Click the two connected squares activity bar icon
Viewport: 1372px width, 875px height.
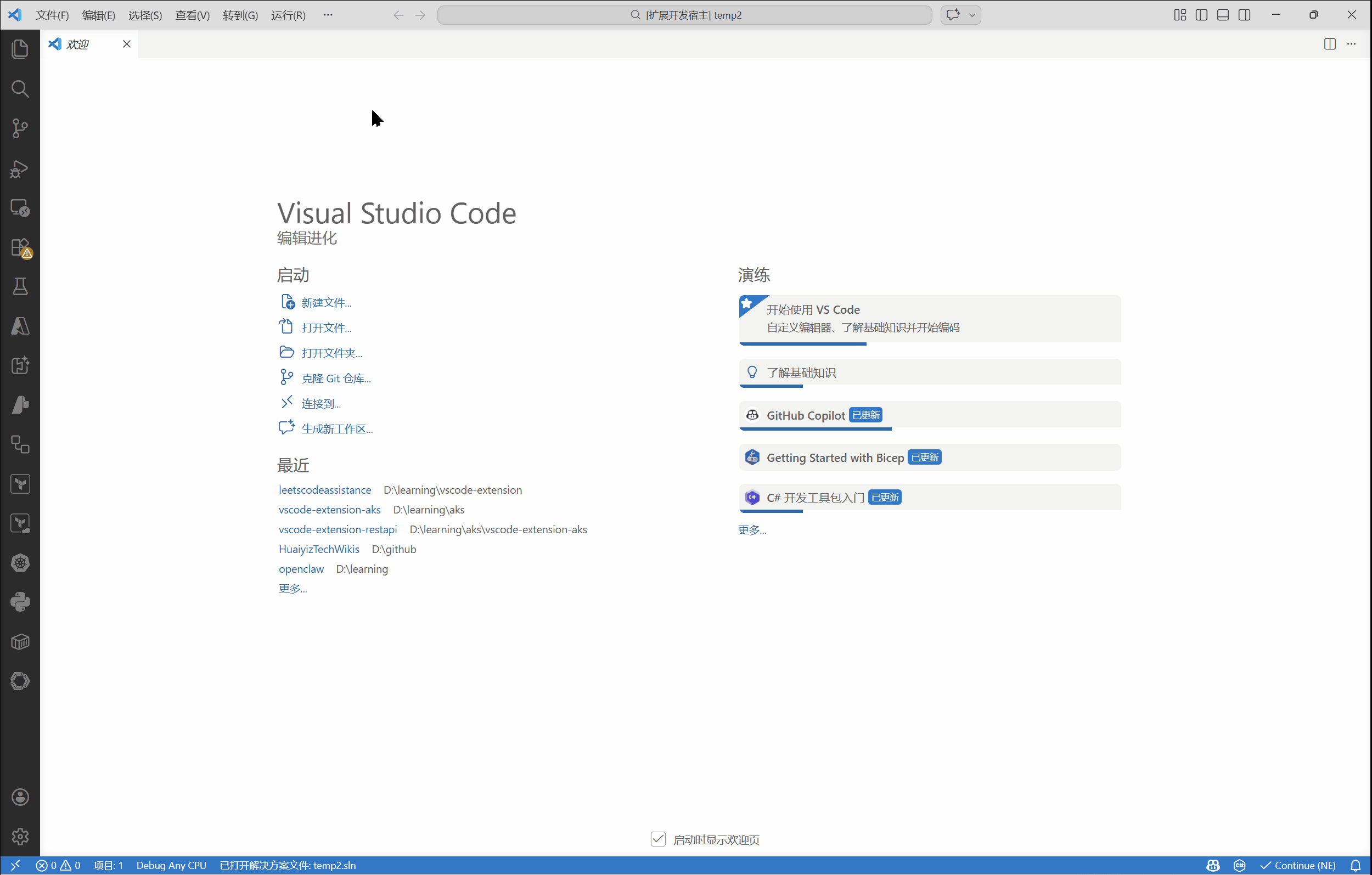click(x=20, y=444)
